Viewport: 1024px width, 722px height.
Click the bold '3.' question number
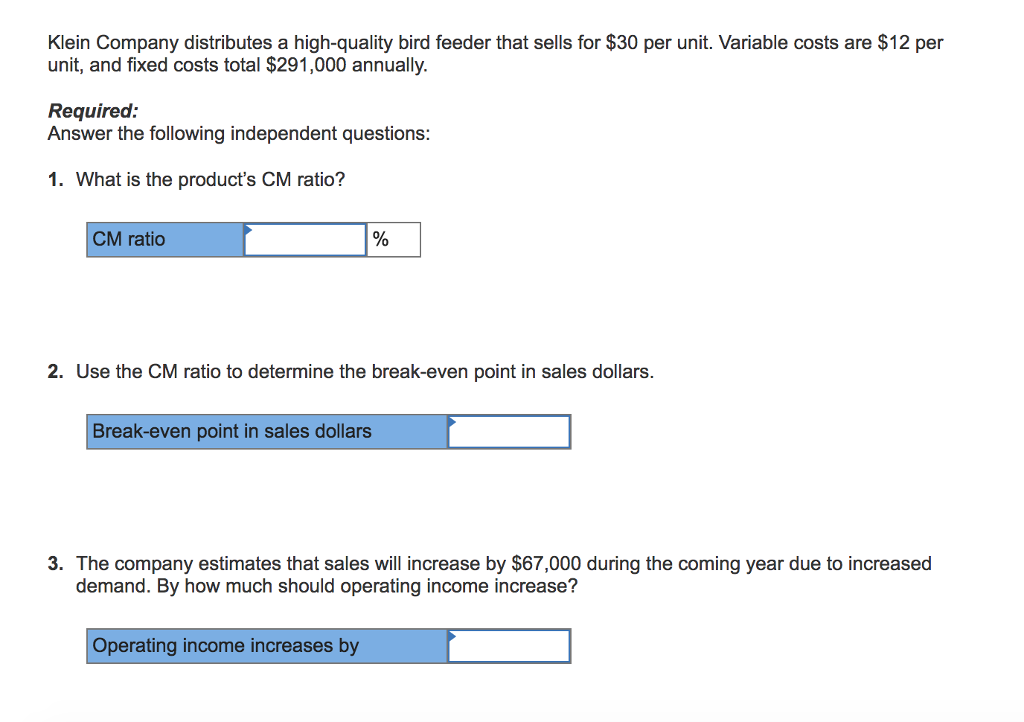pyautogui.click(x=56, y=563)
